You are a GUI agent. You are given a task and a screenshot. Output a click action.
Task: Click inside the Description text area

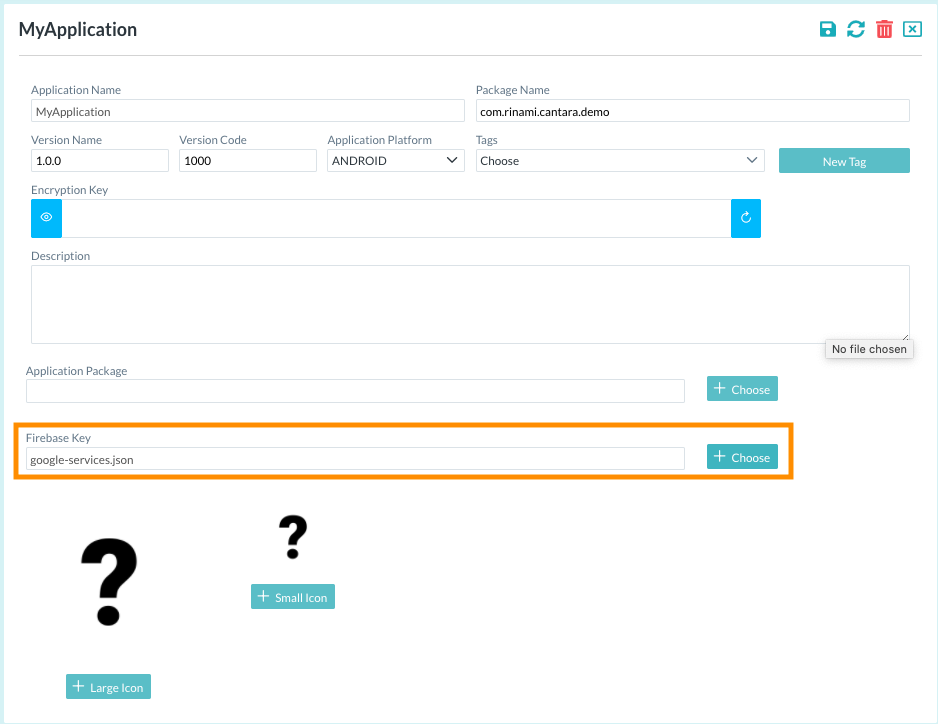[470, 304]
